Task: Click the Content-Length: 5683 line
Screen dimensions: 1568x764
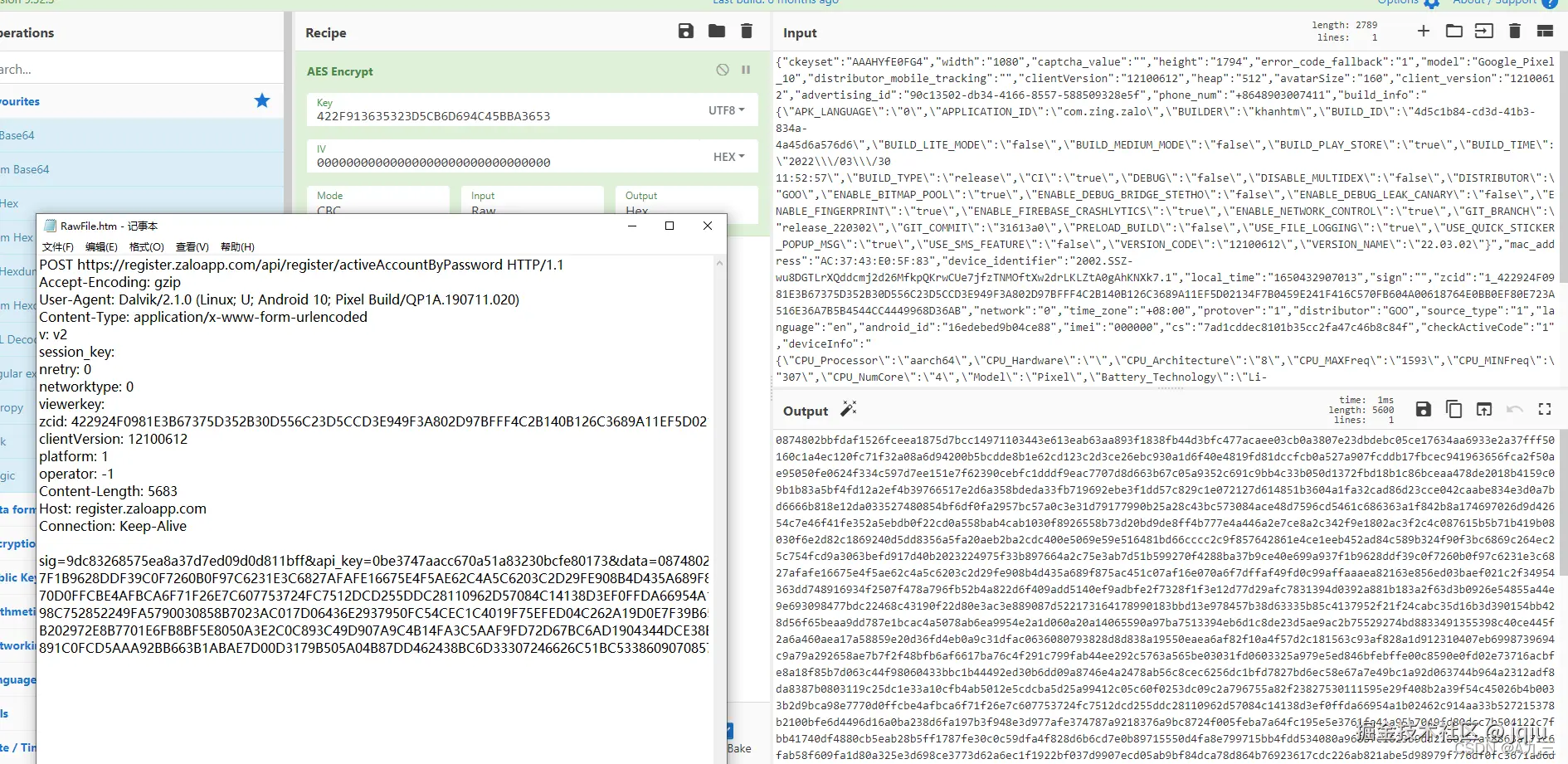Action: pyautogui.click(x=109, y=491)
